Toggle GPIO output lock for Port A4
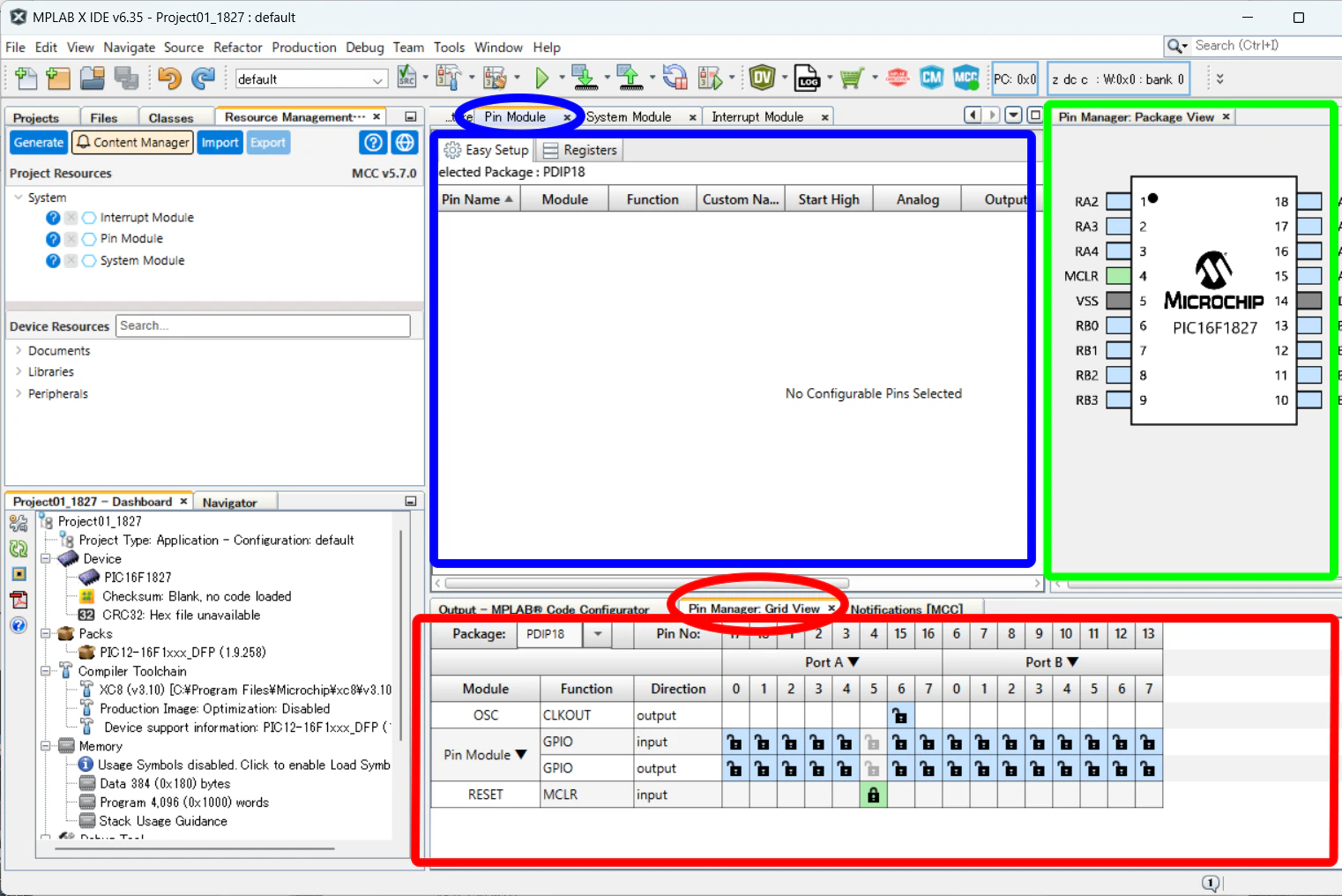 tap(846, 769)
